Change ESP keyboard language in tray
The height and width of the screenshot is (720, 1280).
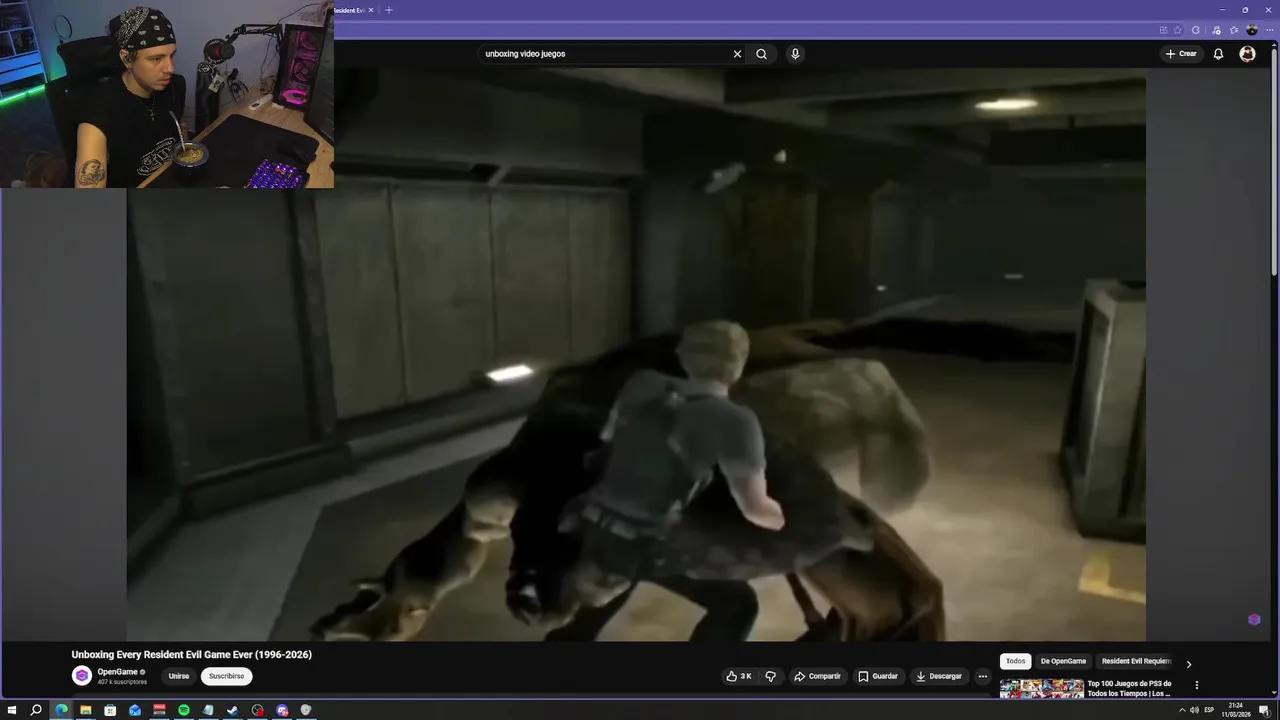click(1209, 710)
